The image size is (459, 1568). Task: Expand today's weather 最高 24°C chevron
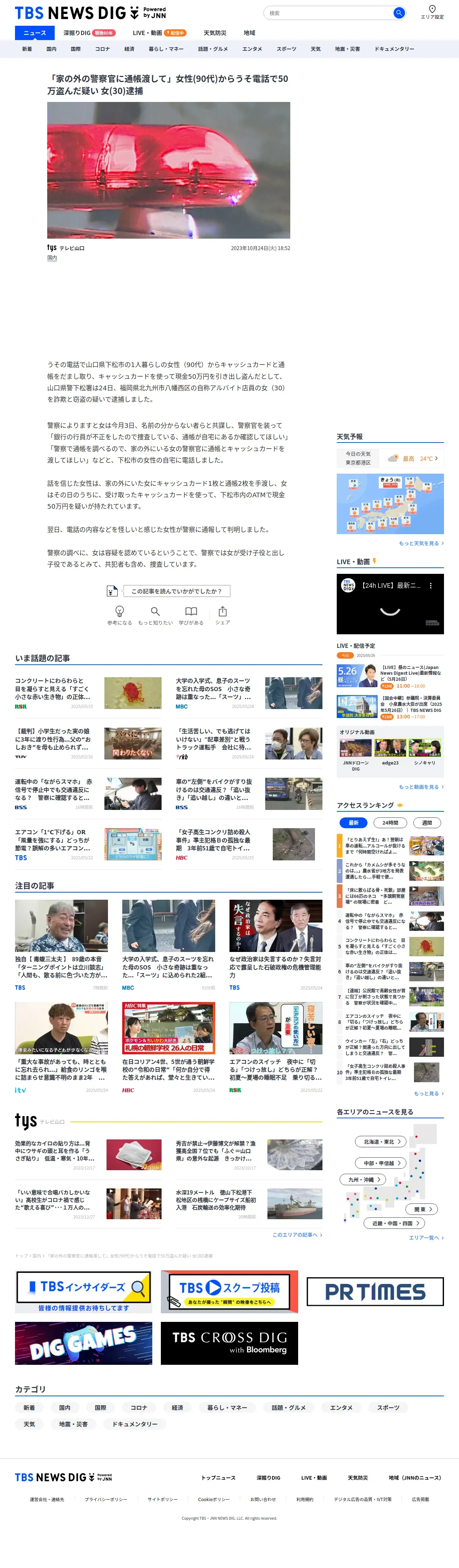436,458
